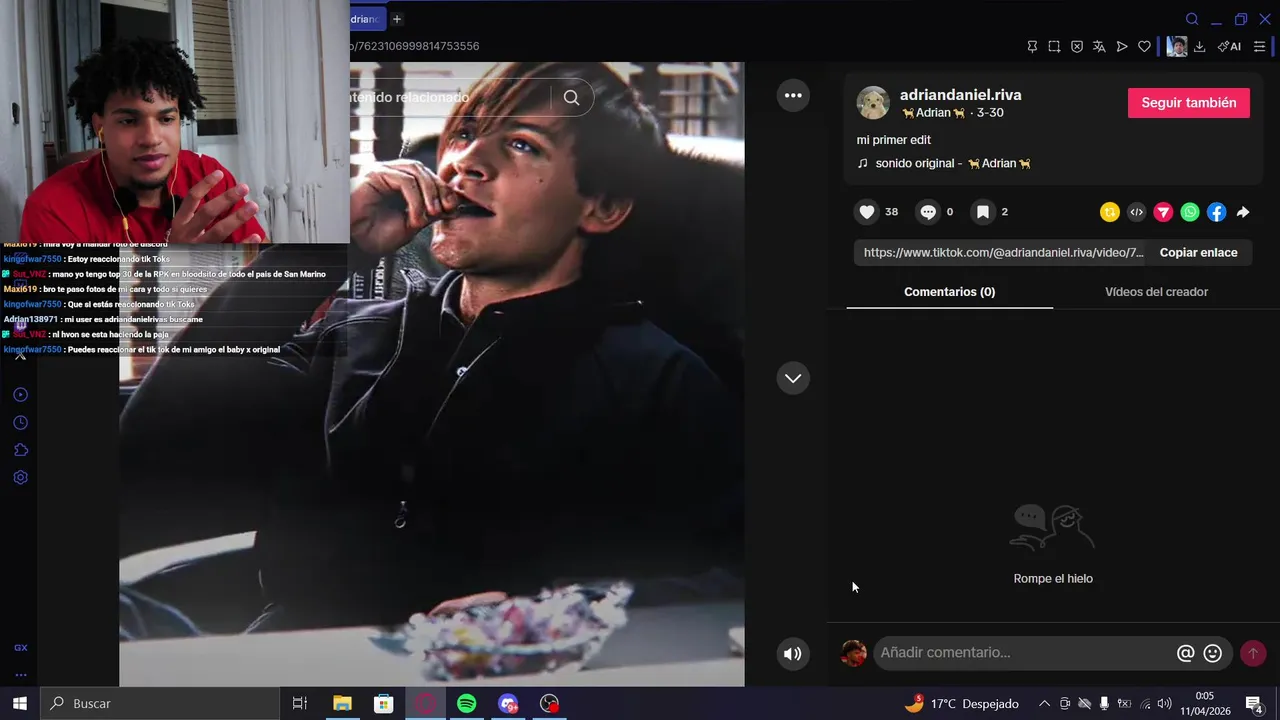Save the video with the bookmark icon

pos(983,212)
